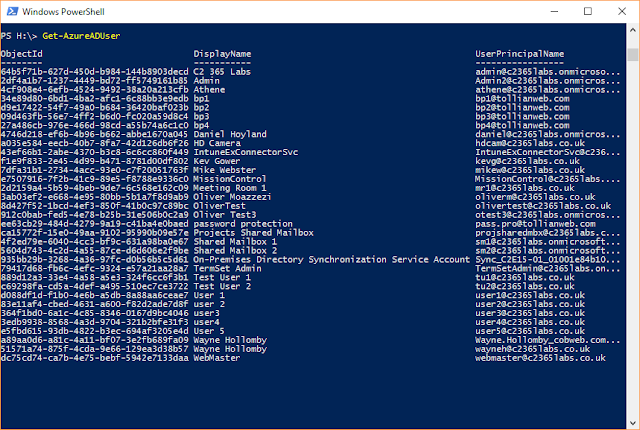640x430 pixels.
Task: Click ObjectId starting 'dc75cd74-ca7b'
Action: 95,358
